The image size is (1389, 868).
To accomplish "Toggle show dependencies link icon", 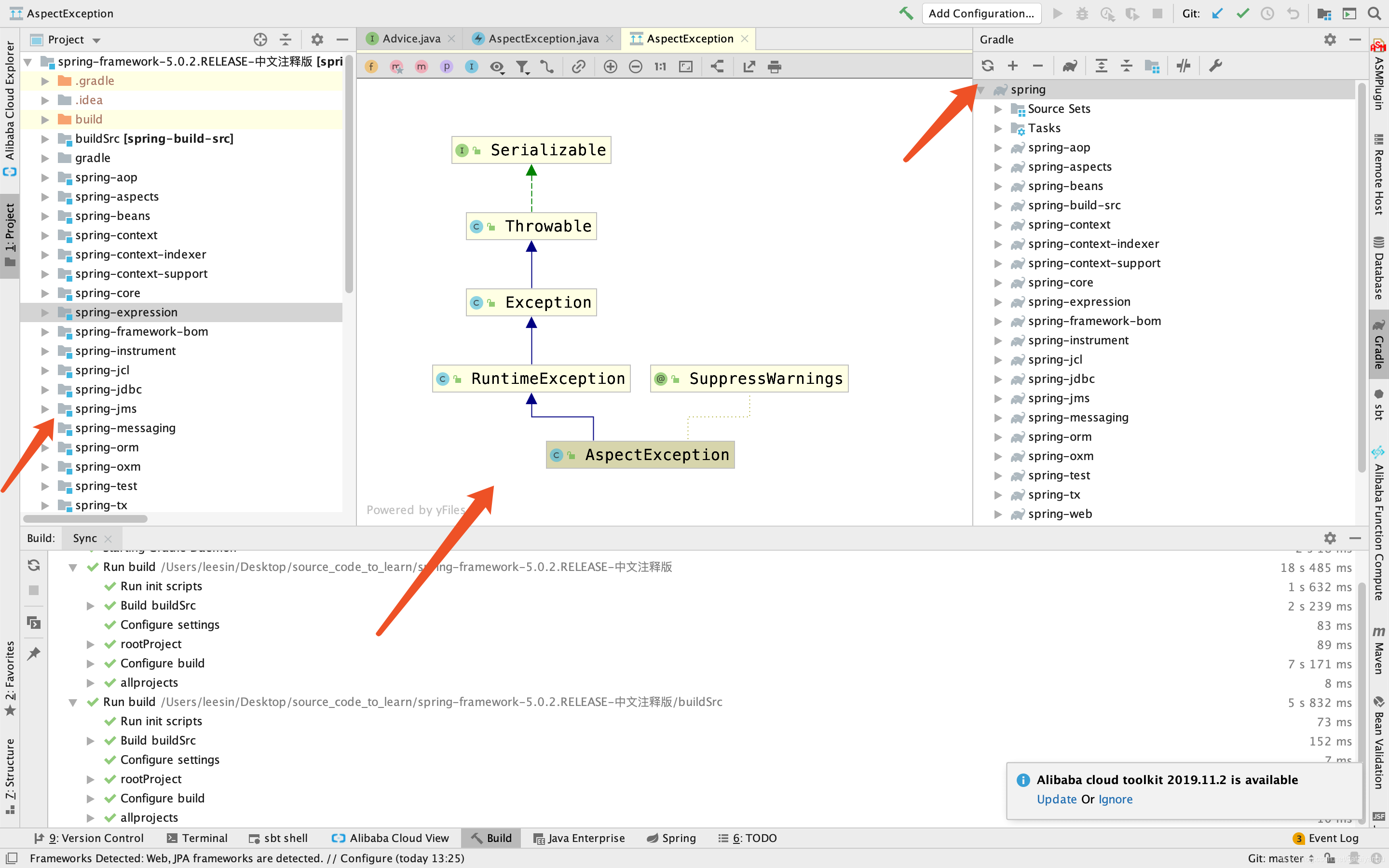I will pos(579,67).
